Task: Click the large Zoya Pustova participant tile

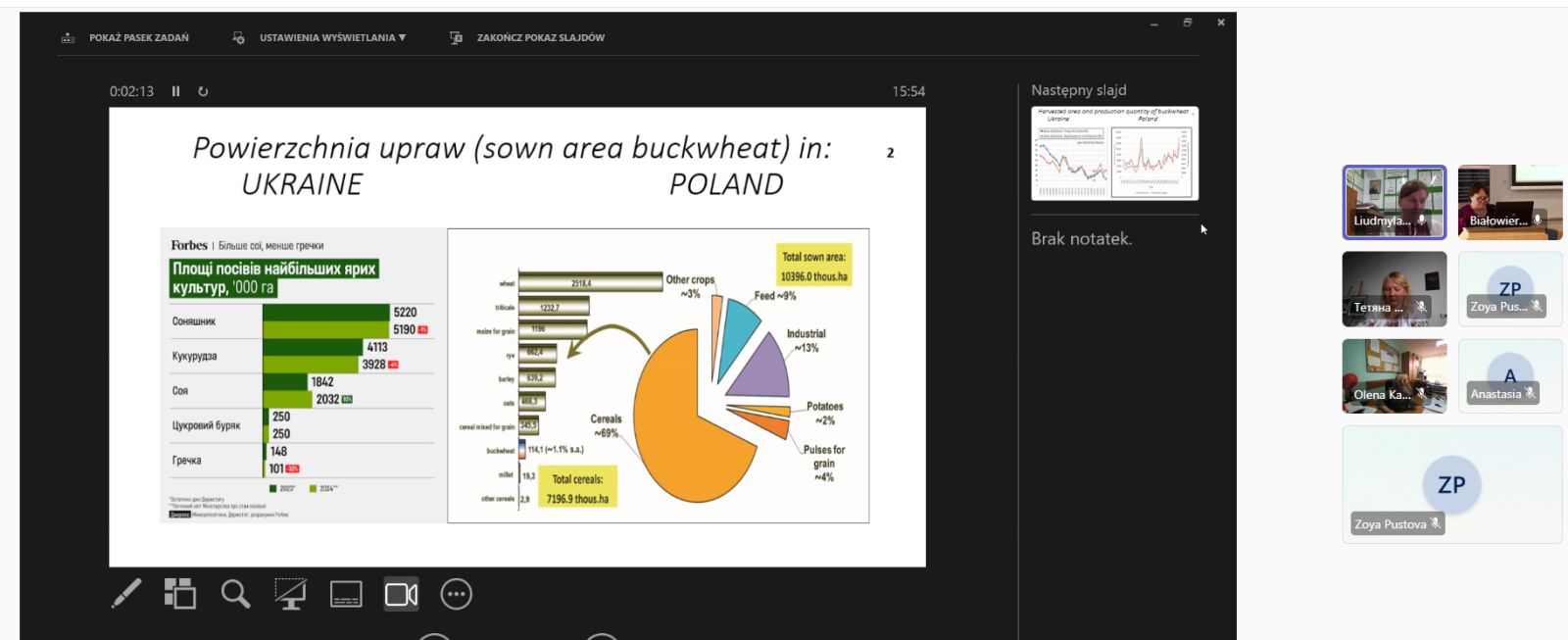Action: tap(1451, 484)
